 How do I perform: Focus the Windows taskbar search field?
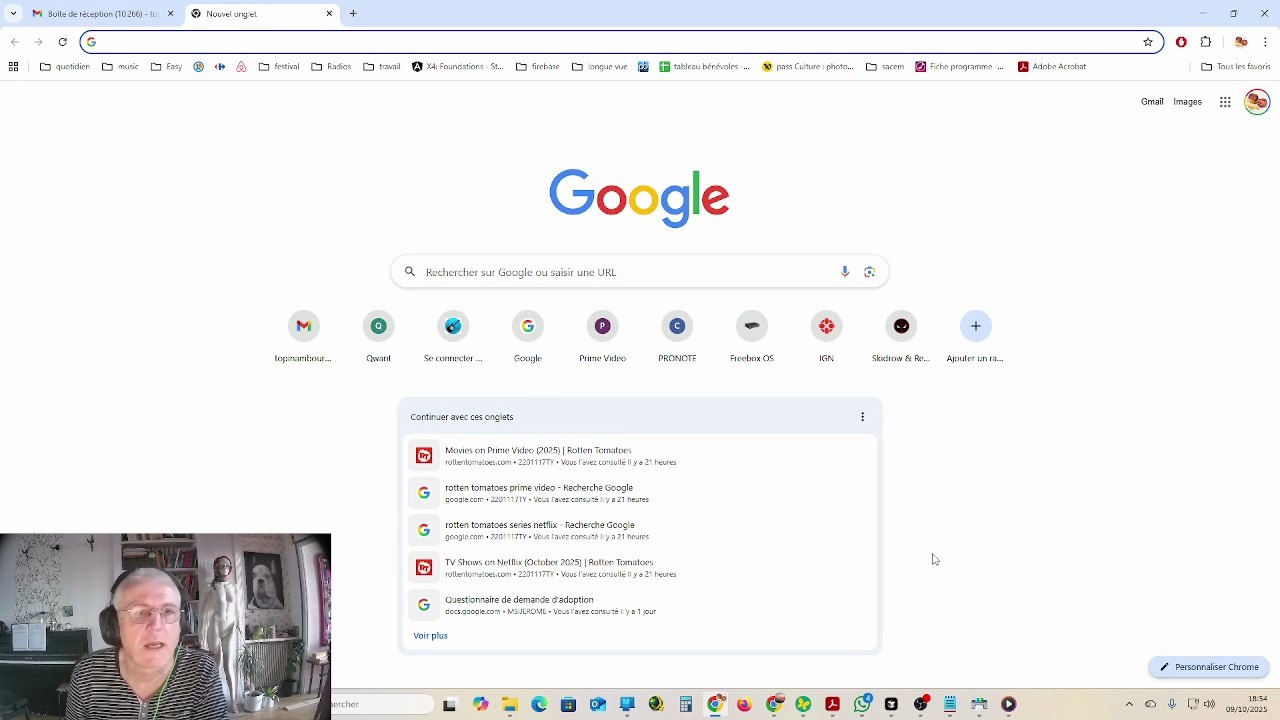point(382,704)
